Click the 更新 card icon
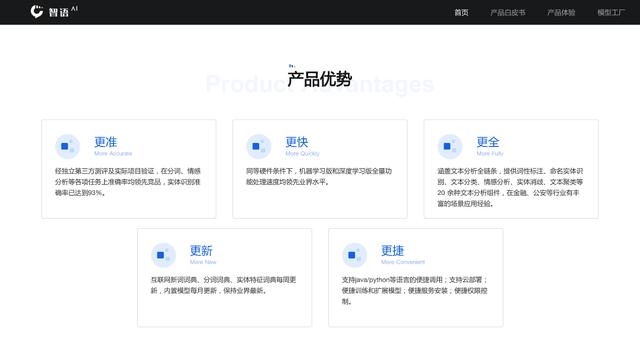 163,255
